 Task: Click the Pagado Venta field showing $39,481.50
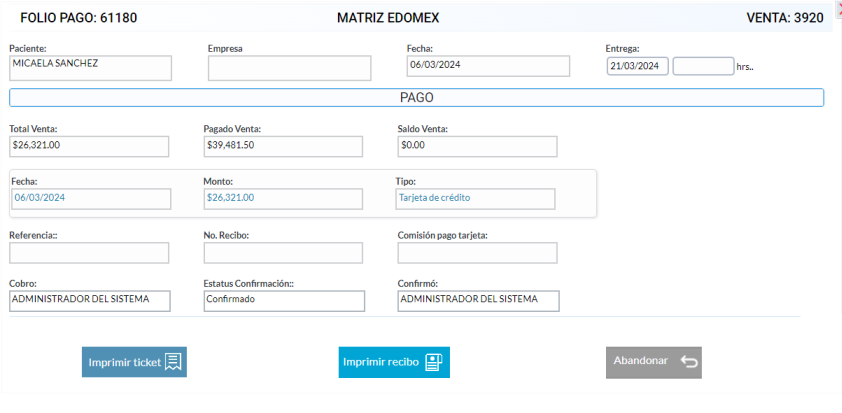pyautogui.click(x=283, y=147)
